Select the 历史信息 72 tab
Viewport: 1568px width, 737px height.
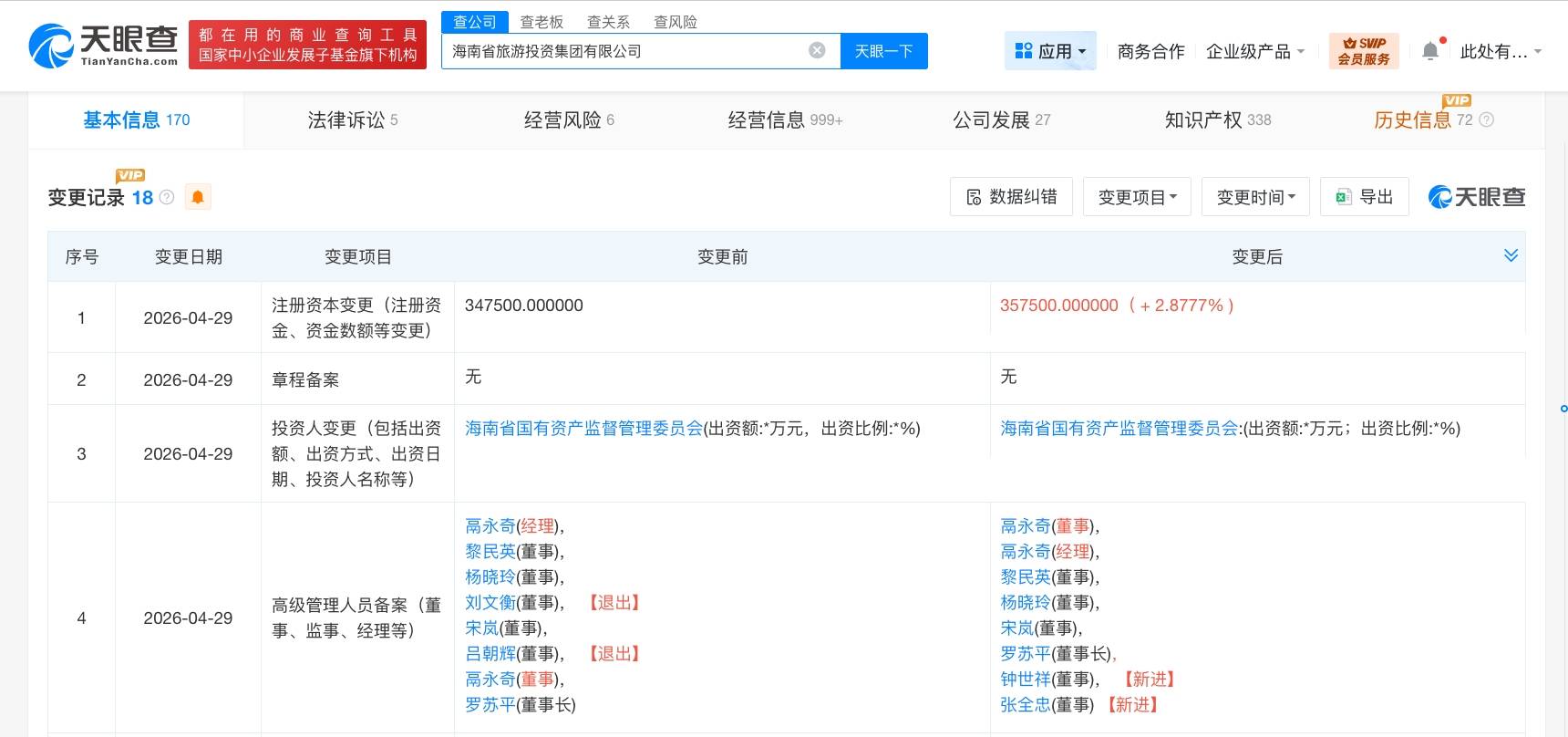[1423, 119]
